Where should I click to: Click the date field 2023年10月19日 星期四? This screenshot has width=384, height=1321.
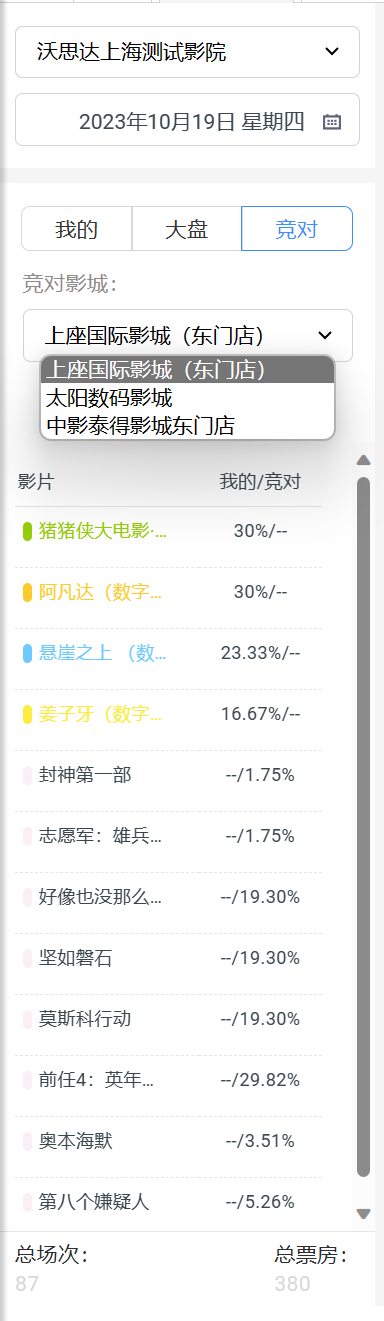pos(187,120)
